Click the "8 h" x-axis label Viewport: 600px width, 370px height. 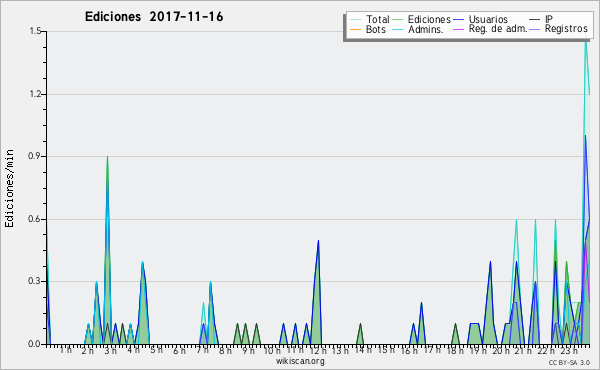[225, 351]
